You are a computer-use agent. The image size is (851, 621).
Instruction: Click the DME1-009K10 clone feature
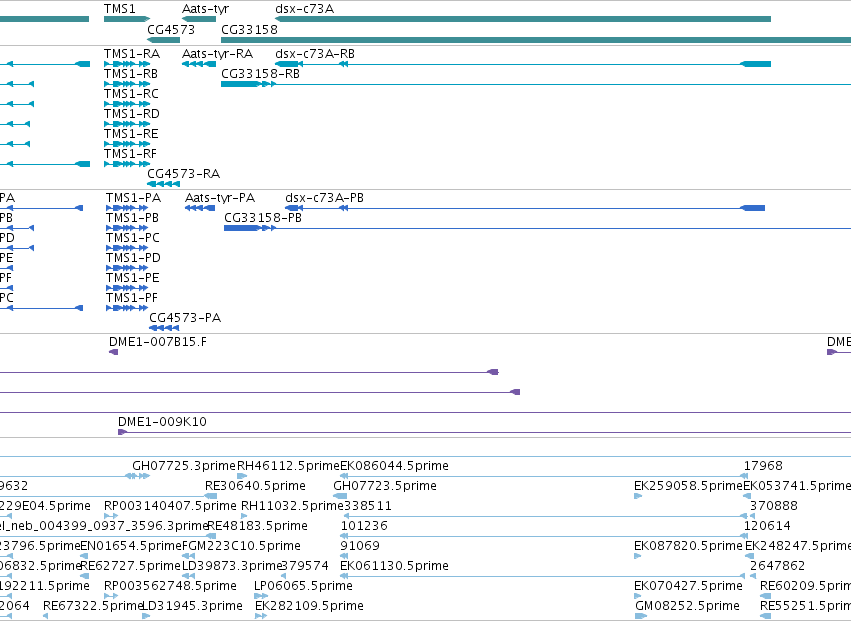click(x=484, y=433)
